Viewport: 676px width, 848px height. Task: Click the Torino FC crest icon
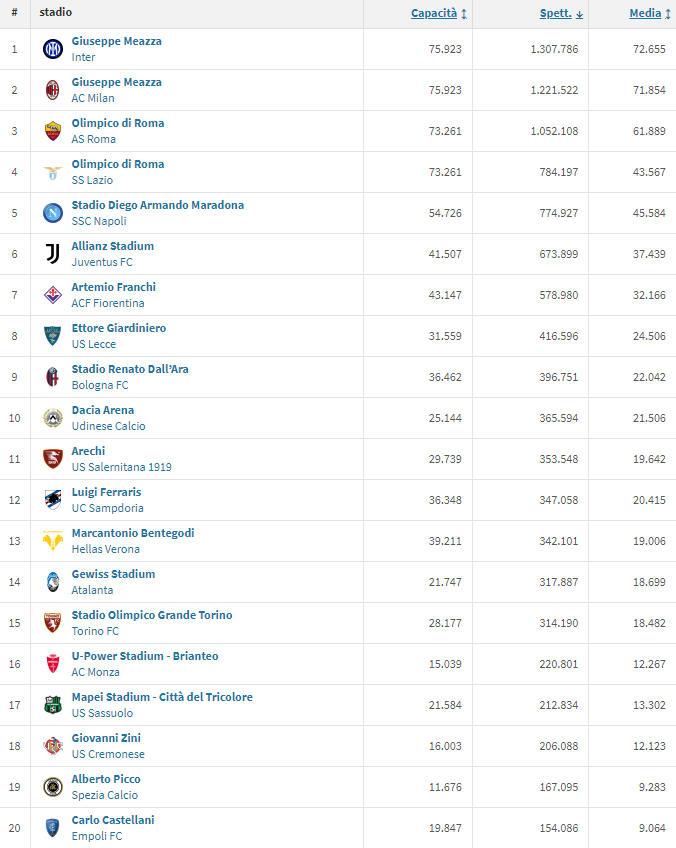53,623
